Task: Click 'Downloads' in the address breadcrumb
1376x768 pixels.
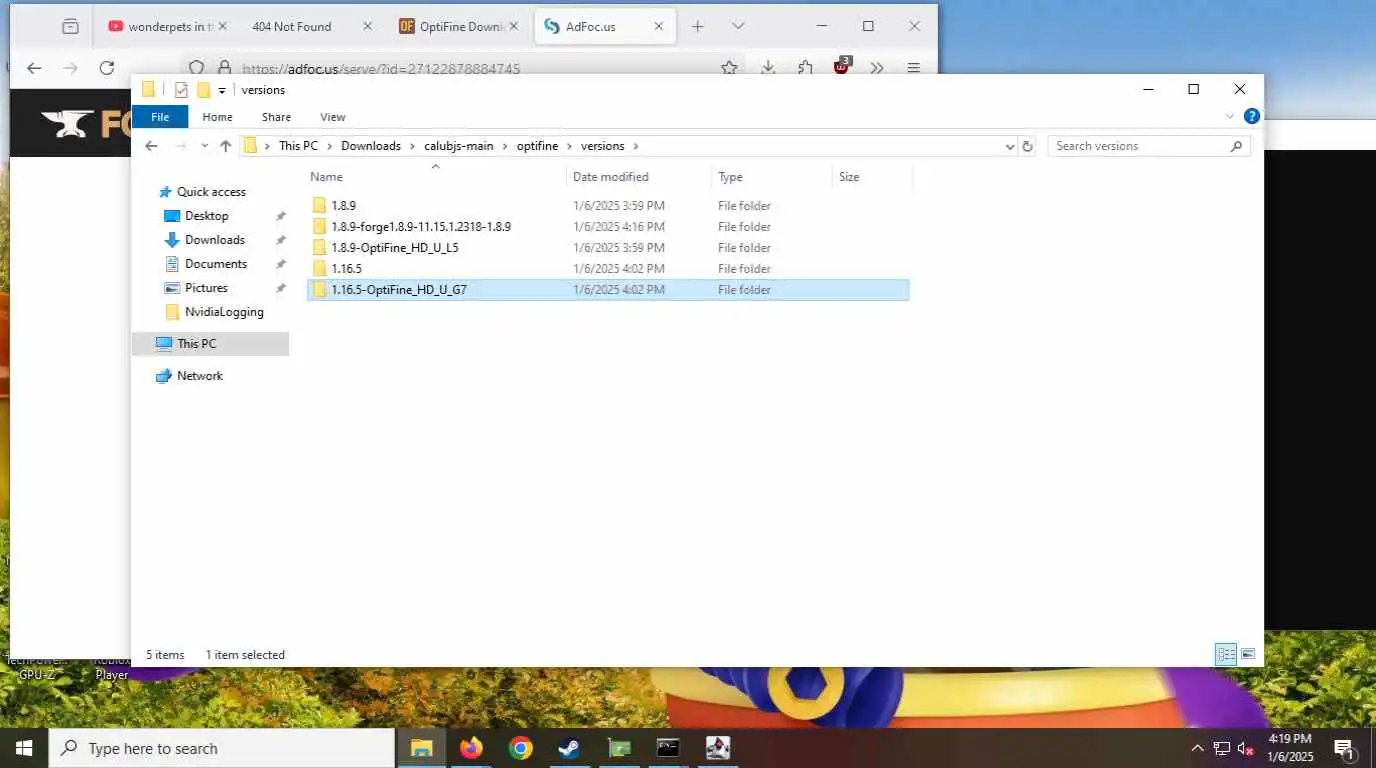Action: [371, 146]
